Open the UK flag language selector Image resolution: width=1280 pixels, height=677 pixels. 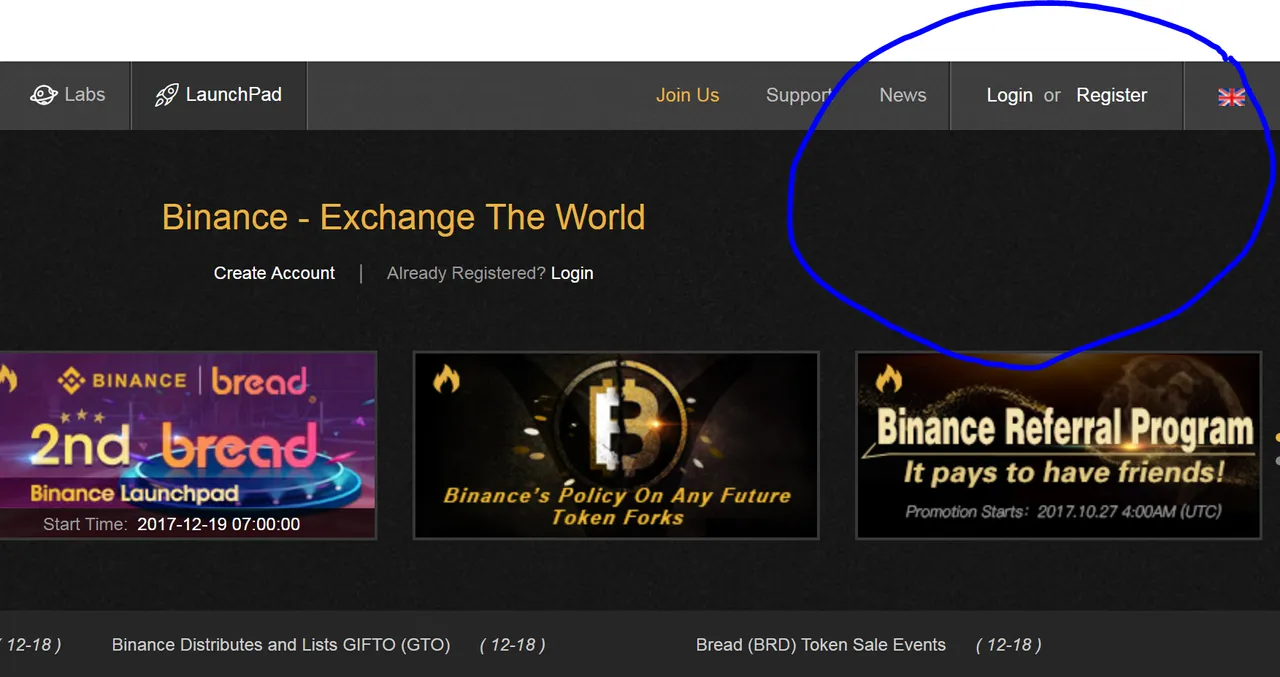[1231, 96]
